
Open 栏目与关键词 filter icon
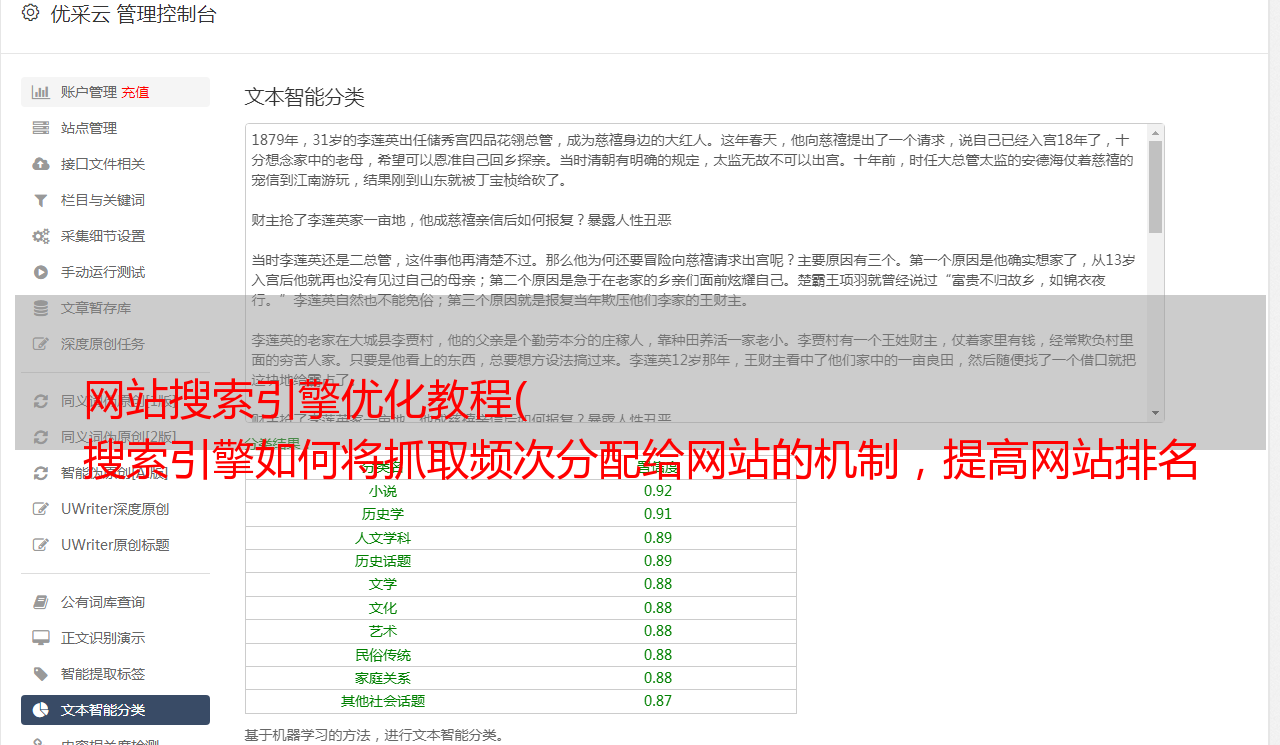41,200
